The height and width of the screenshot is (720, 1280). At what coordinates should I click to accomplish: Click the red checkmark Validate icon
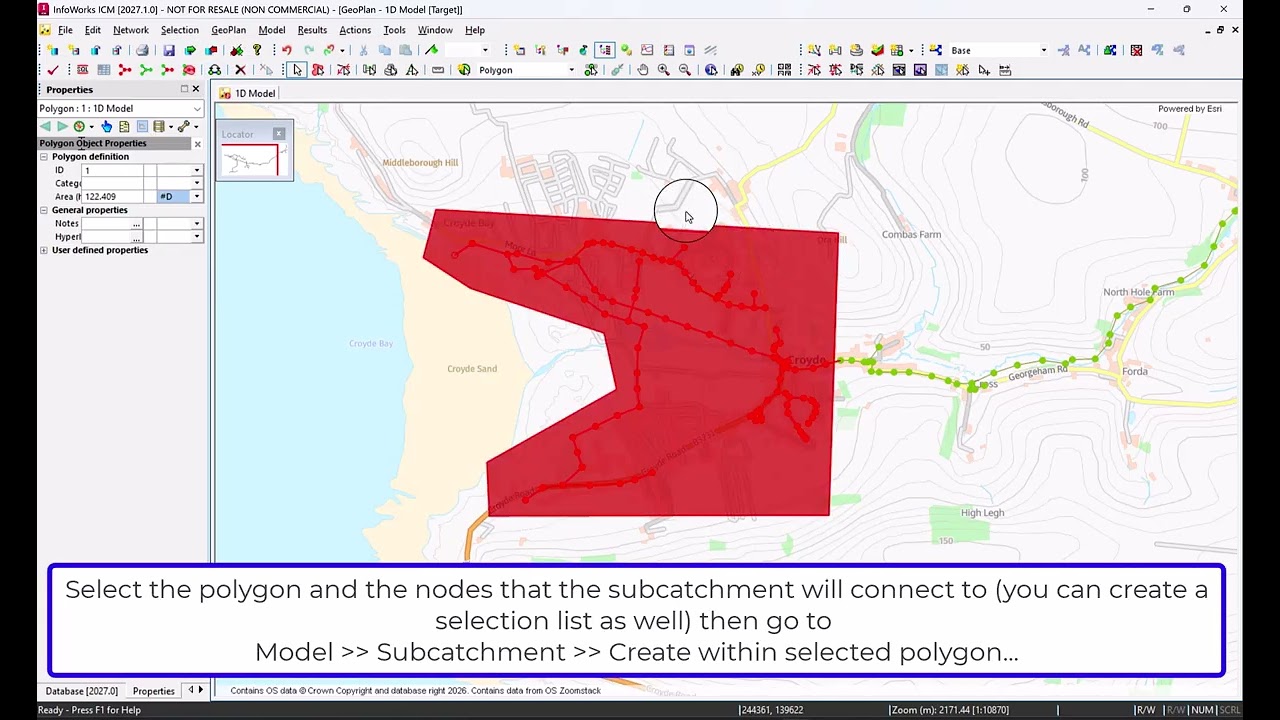tap(53, 70)
